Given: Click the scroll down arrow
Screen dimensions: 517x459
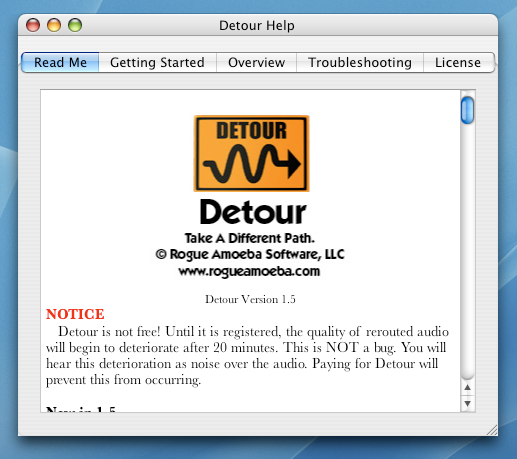Looking at the screenshot, I should click(467, 403).
